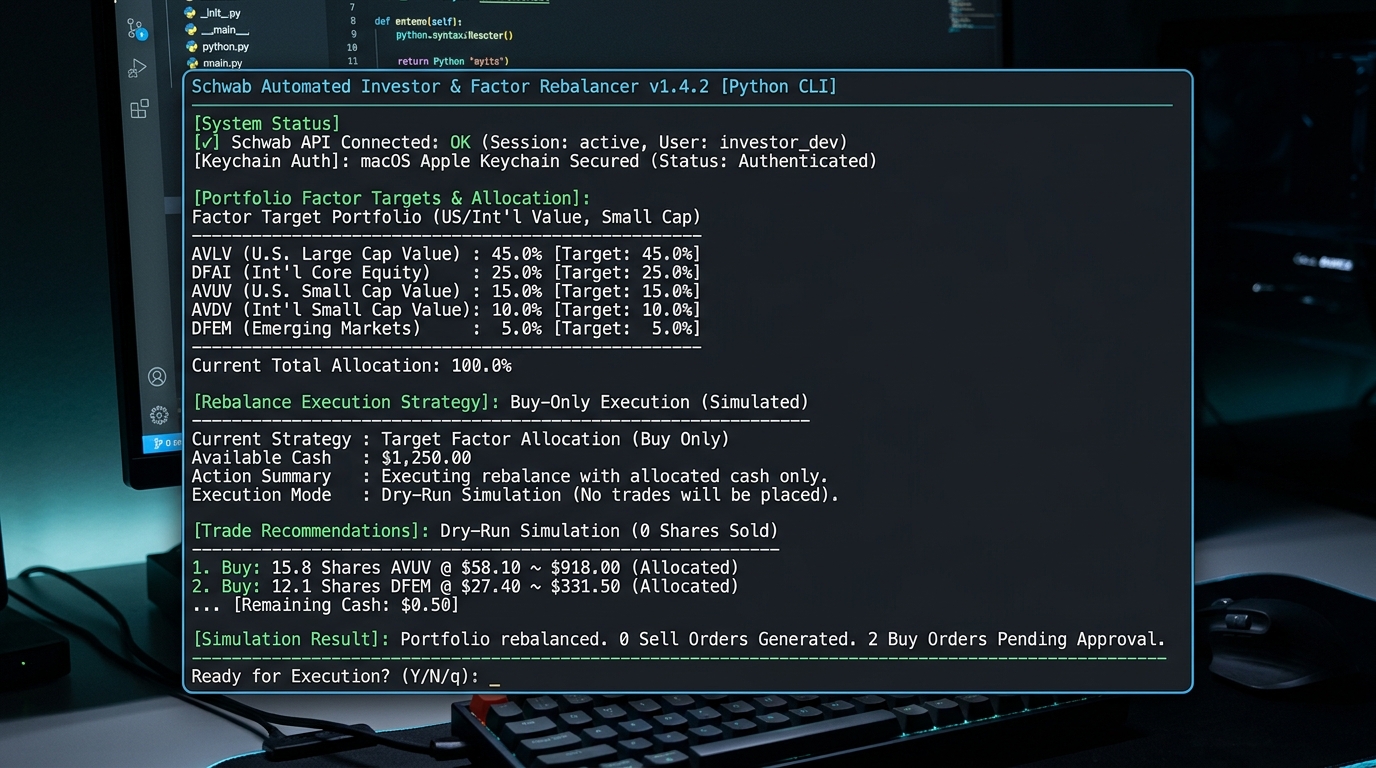The height and width of the screenshot is (768, 1376).
Task: Select the DFEM (Emerging Markets) allocation row
Action: click(x=446, y=328)
